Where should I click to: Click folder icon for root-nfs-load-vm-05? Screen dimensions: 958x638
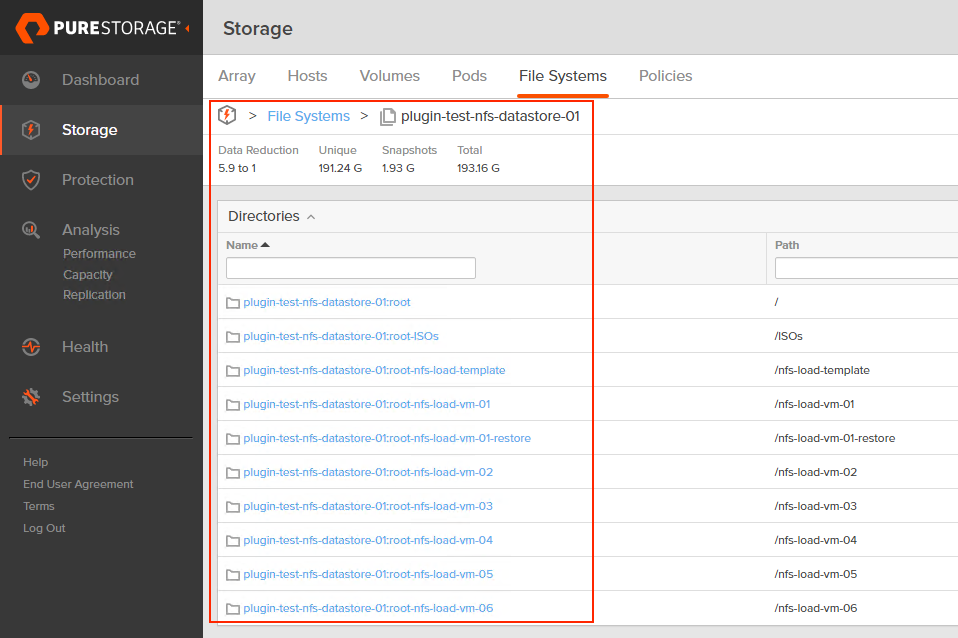click(x=233, y=575)
